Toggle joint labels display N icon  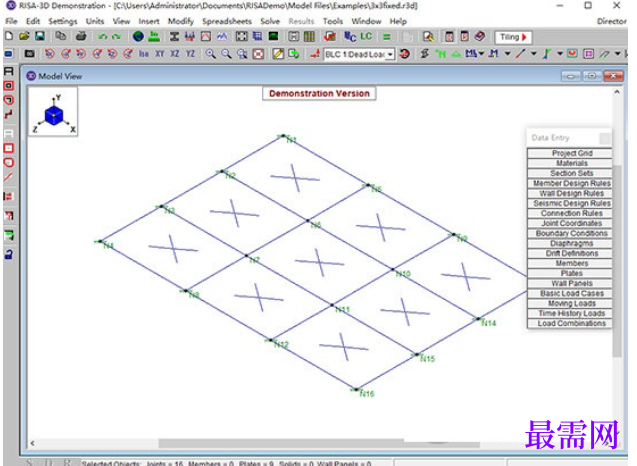click(440, 54)
